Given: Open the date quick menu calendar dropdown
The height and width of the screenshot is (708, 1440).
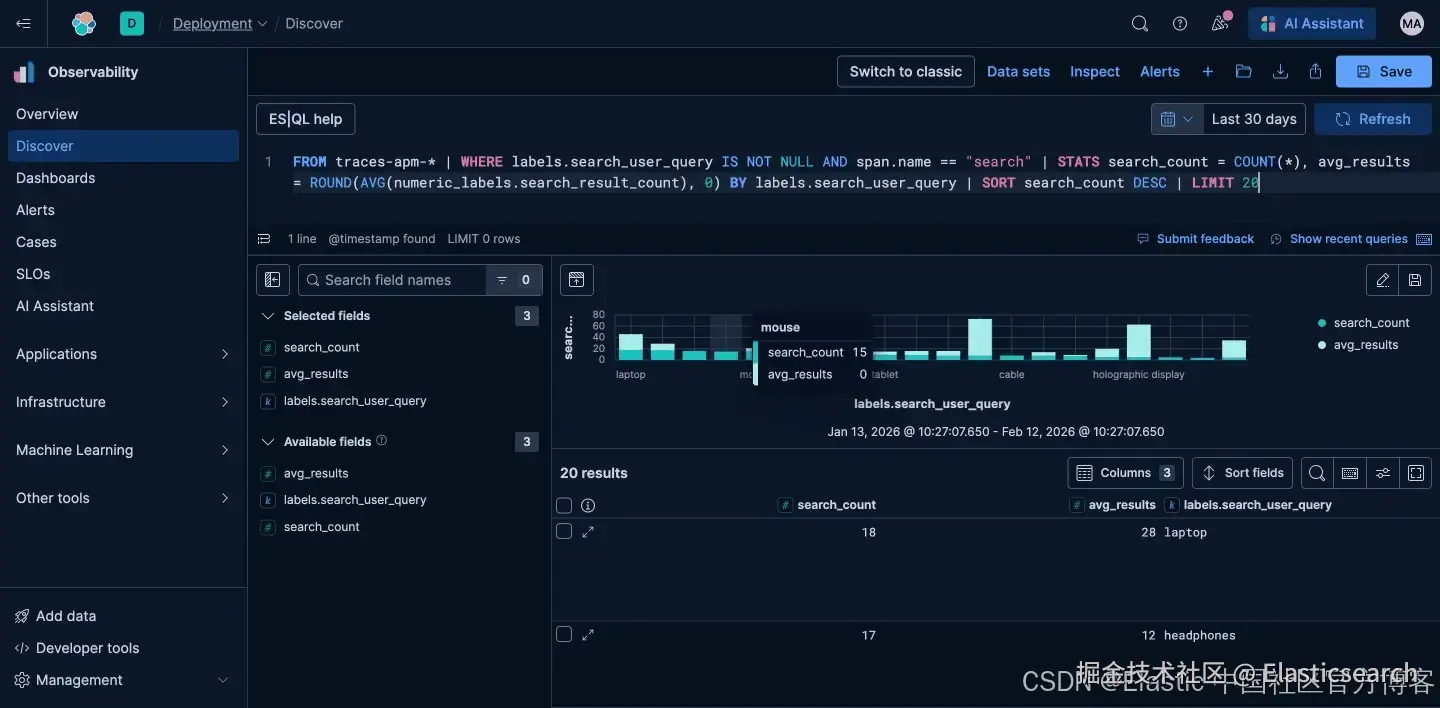Looking at the screenshot, I should tap(1177, 119).
